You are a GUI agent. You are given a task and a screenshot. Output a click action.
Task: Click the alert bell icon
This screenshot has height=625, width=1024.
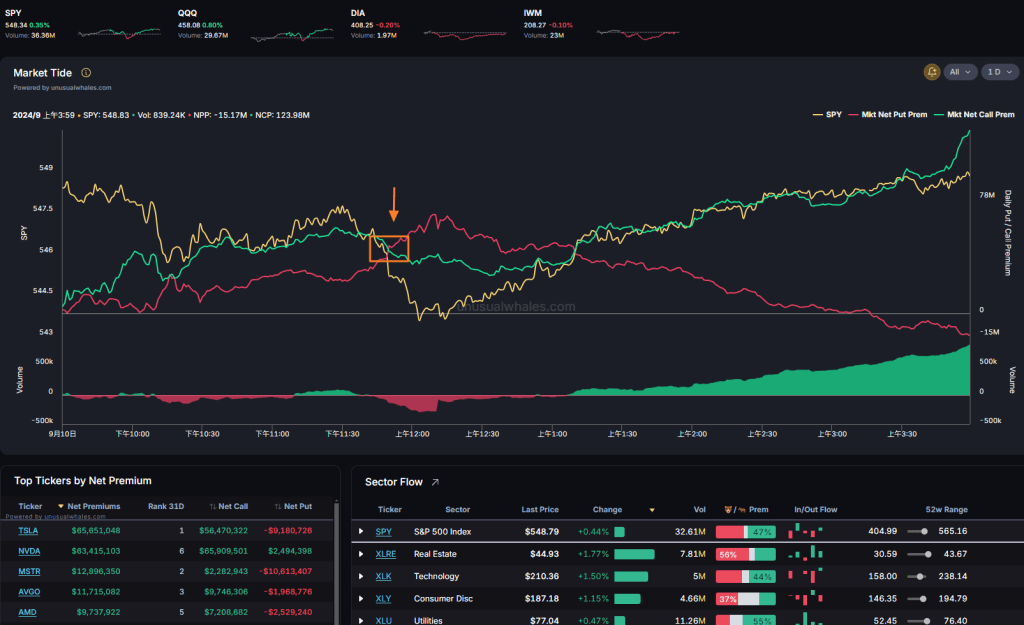pos(932,72)
